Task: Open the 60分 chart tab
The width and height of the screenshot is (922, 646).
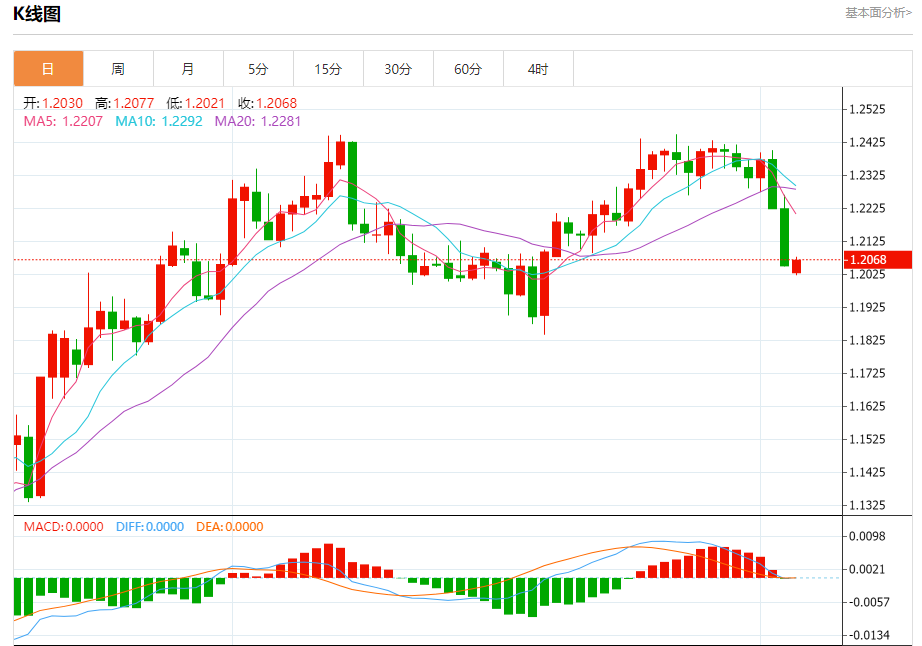Action: click(x=468, y=69)
